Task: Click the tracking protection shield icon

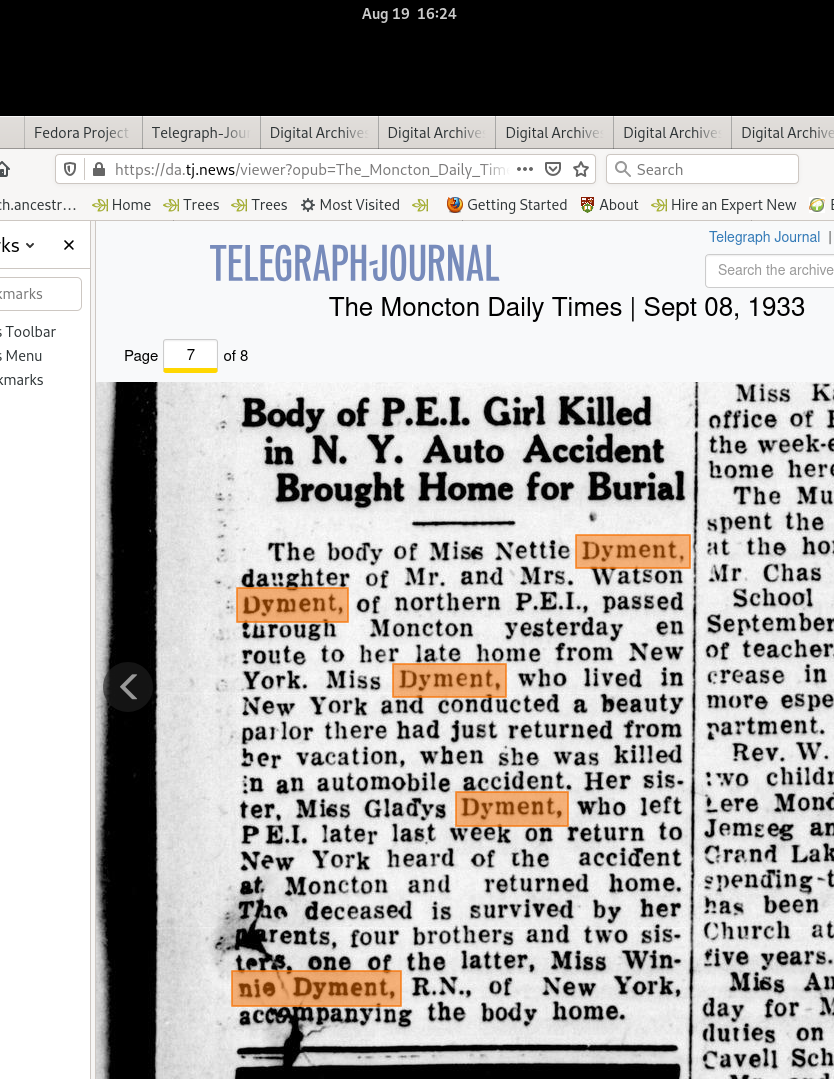Action: coord(70,170)
